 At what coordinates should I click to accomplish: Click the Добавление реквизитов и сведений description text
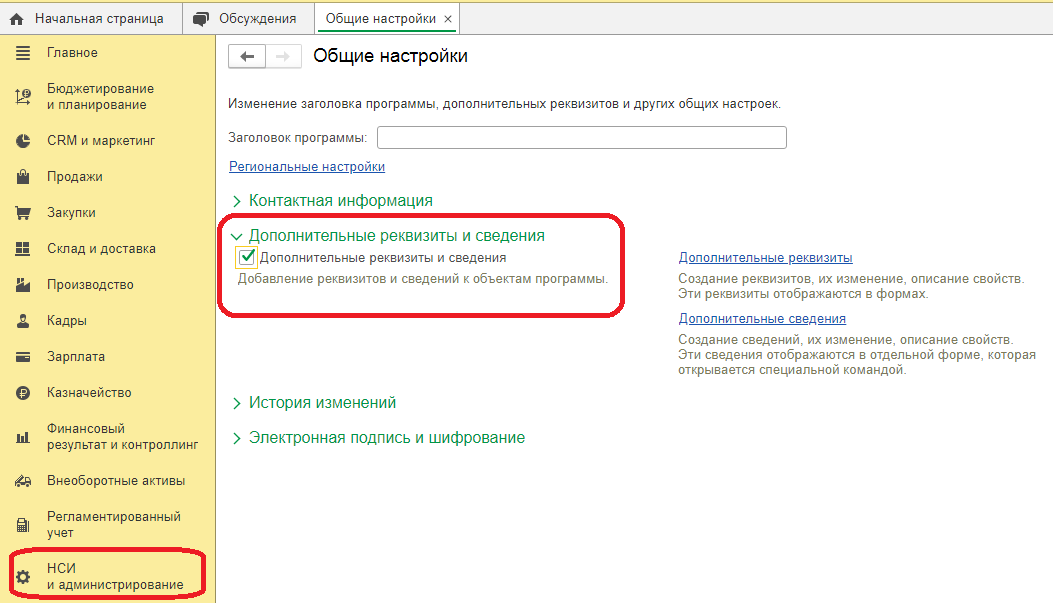pos(422,279)
